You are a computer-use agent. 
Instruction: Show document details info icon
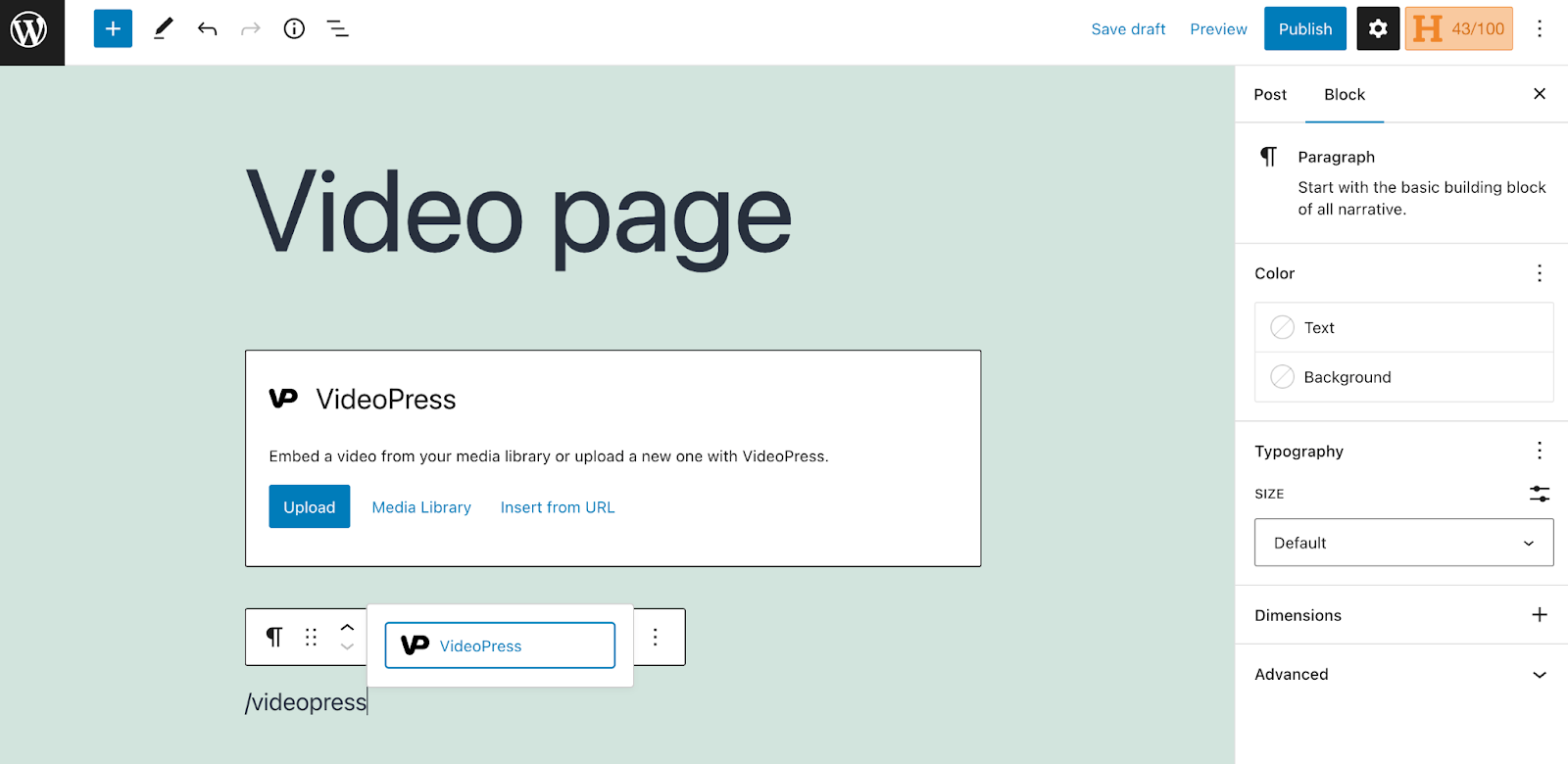coord(294,28)
